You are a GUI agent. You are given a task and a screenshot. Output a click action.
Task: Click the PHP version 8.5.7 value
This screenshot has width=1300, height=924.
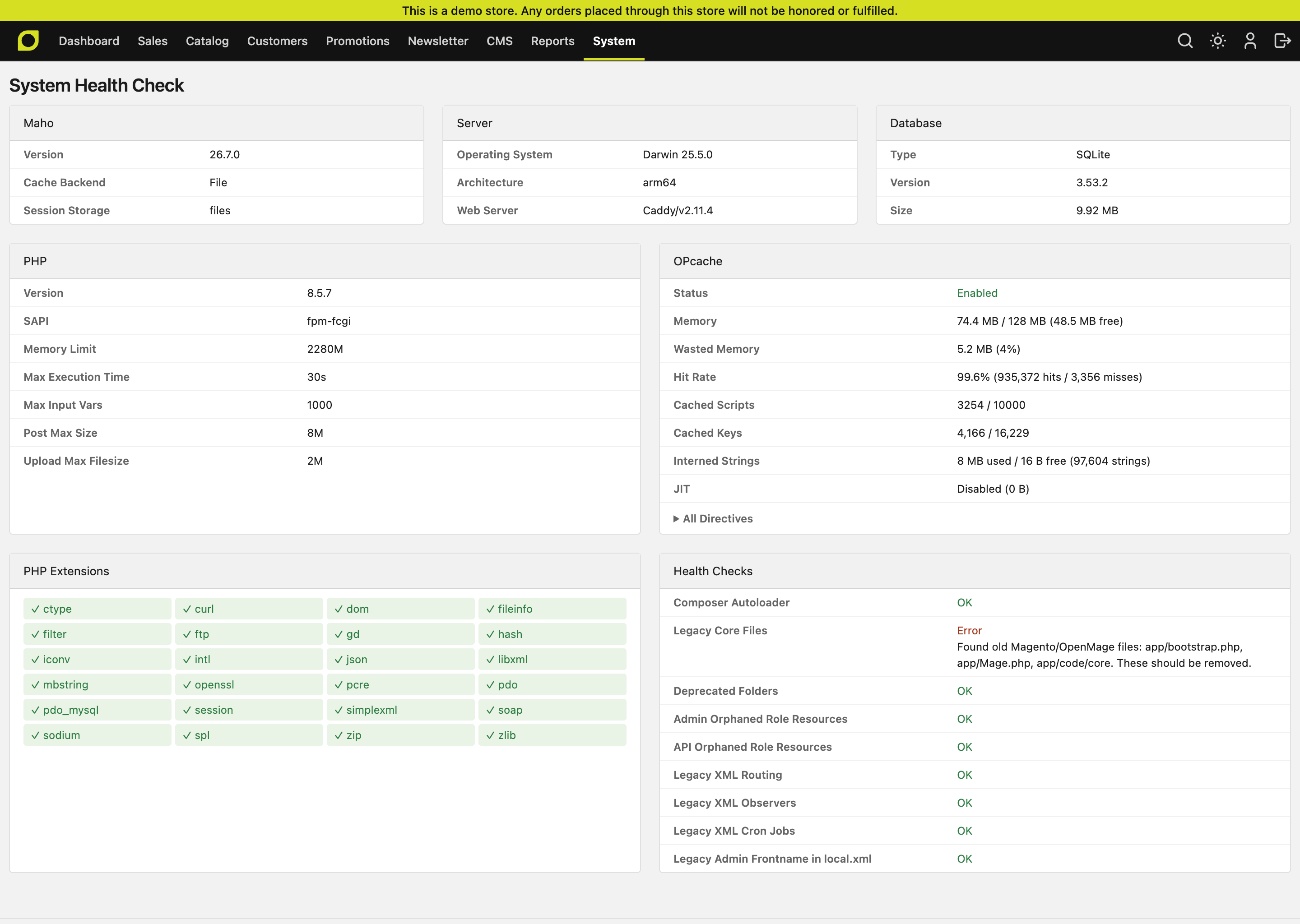point(319,293)
